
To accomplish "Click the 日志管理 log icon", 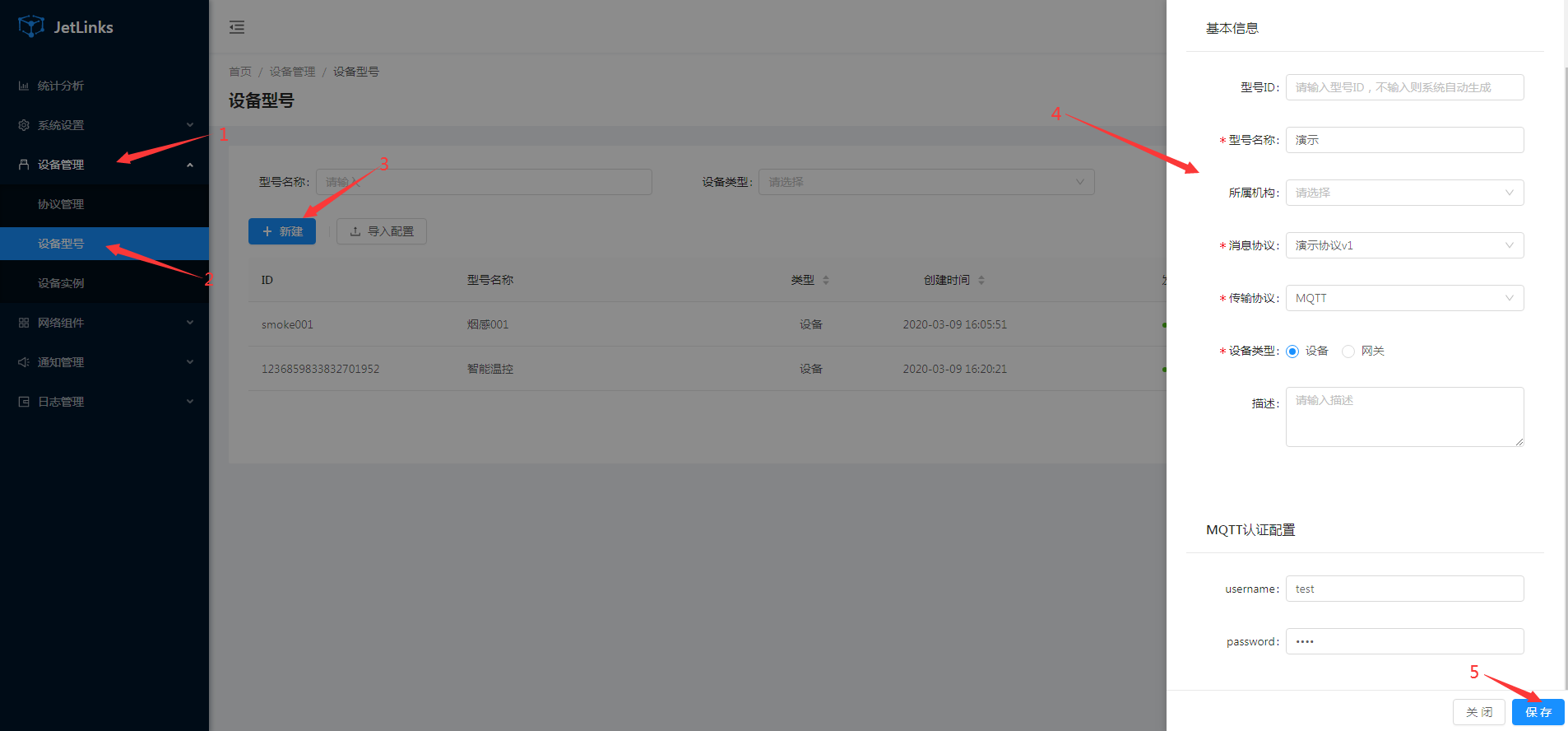I will 24,402.
